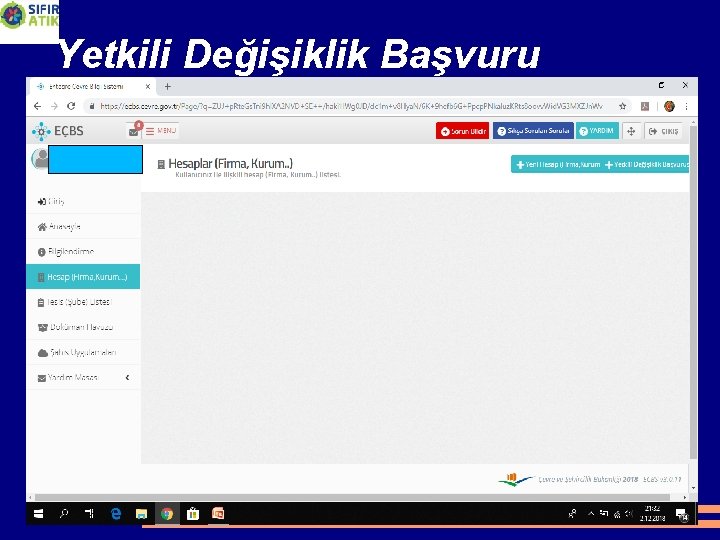Add new account with Yeni Hesap button
Image resolution: width=720 pixels, height=540 pixels.
[558, 164]
